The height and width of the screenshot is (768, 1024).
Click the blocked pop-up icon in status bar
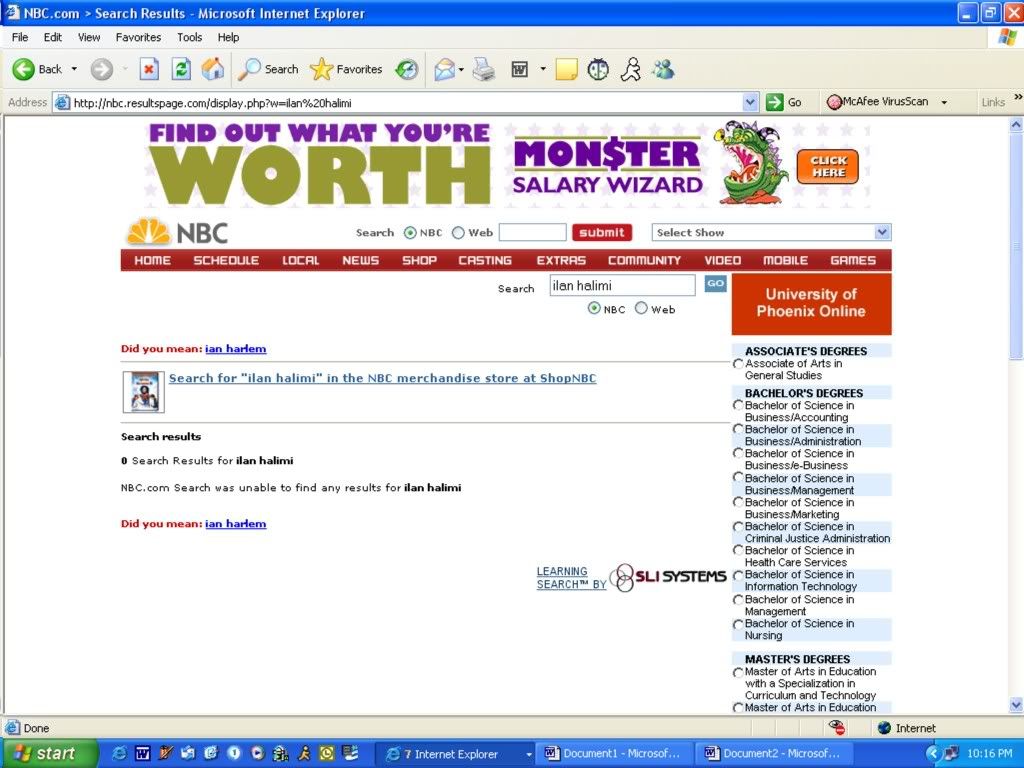click(836, 728)
